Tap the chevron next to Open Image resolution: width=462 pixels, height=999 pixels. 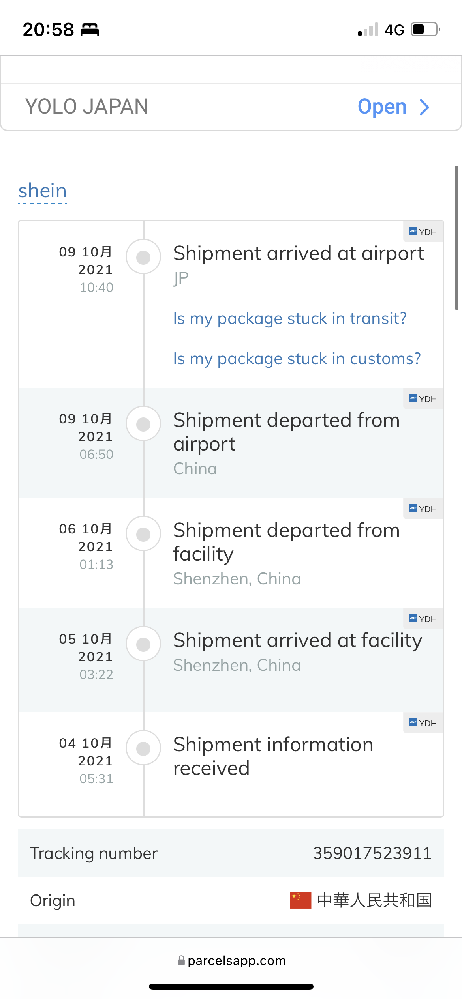tap(424, 107)
